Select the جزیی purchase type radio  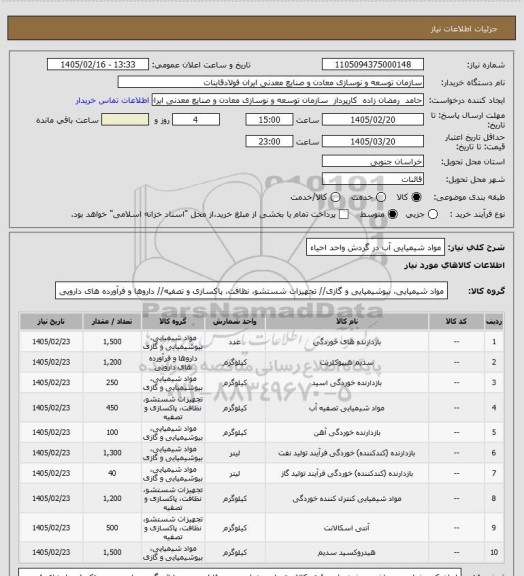click(x=433, y=214)
